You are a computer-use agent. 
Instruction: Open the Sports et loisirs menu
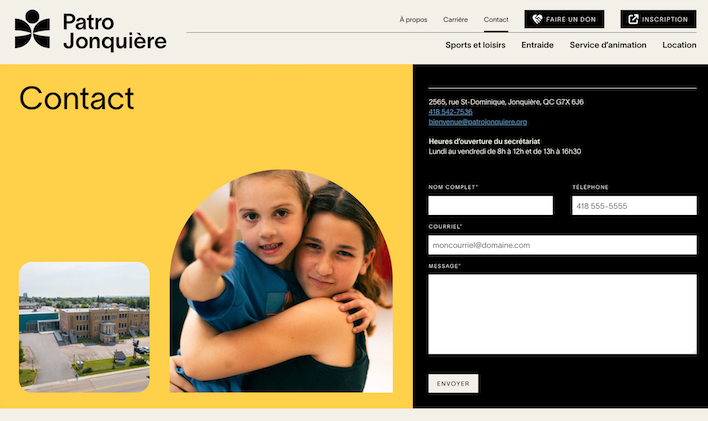475,45
